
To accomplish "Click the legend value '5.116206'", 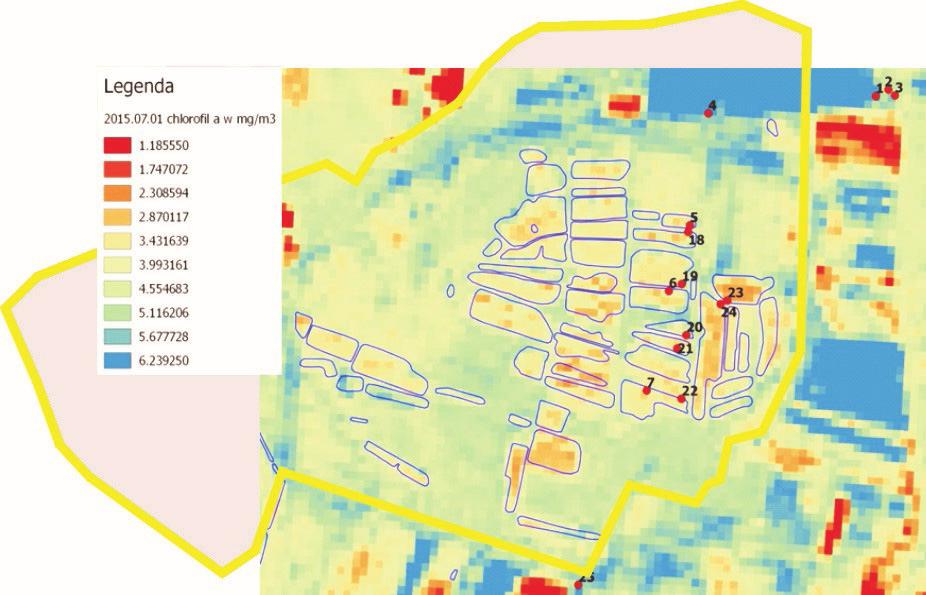I will click(x=164, y=313).
